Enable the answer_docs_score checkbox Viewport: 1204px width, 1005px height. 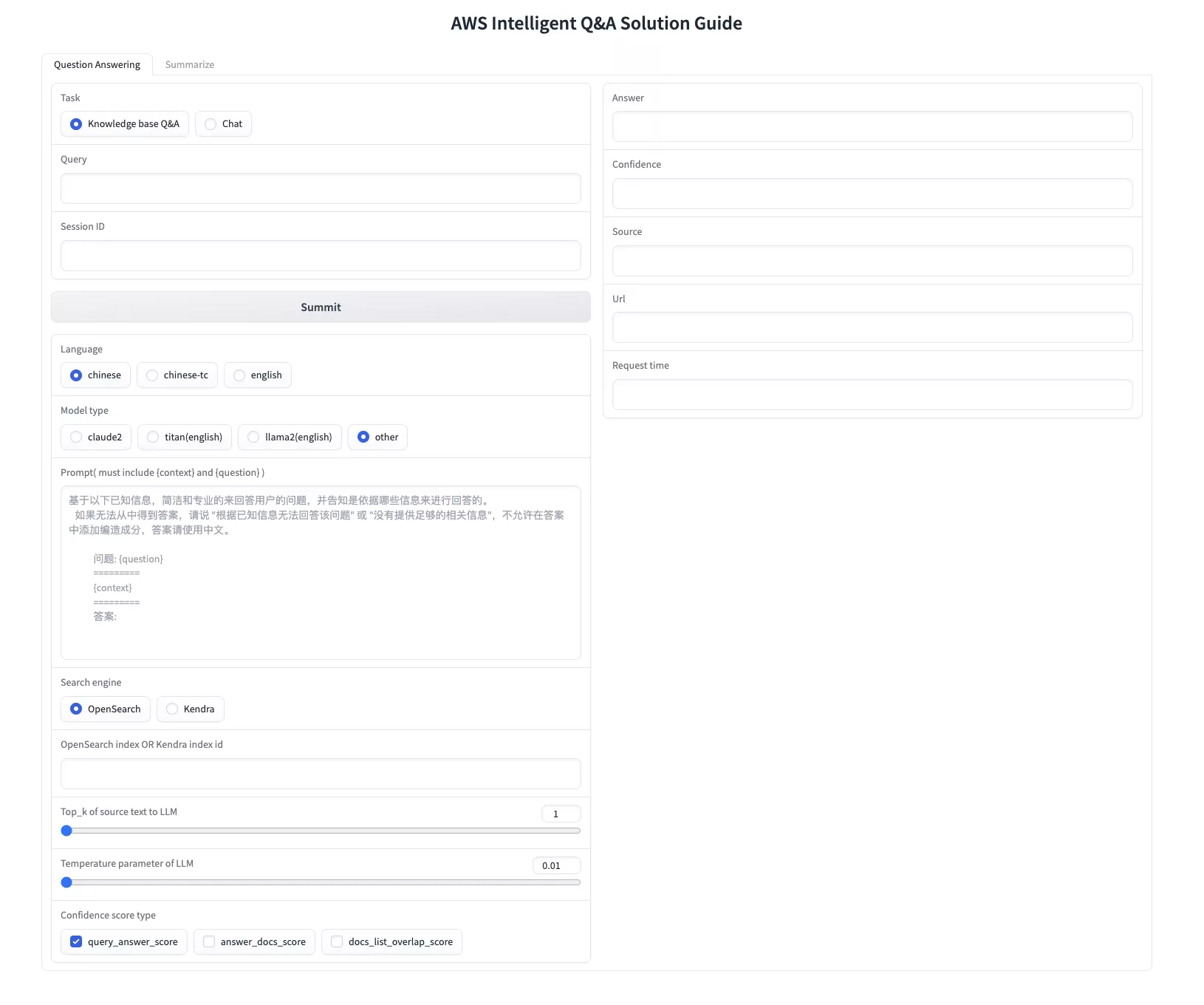point(209,941)
